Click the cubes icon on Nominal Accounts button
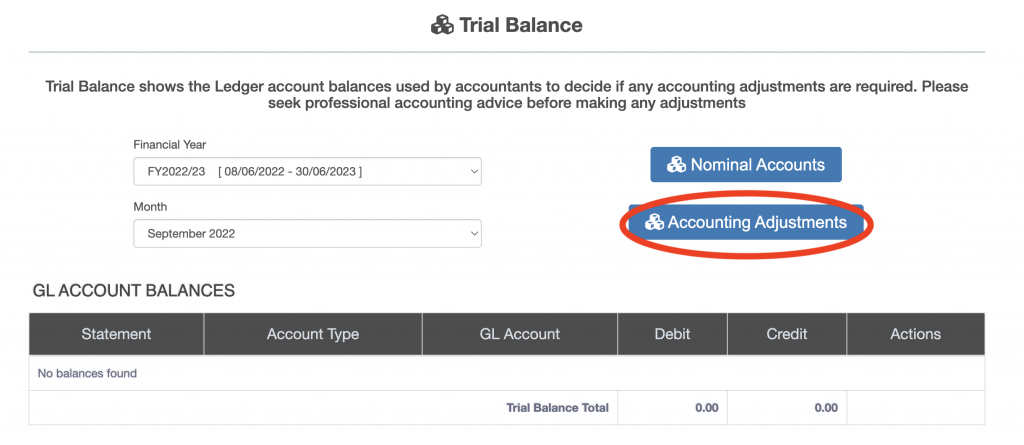The image size is (1024, 445). click(x=677, y=165)
